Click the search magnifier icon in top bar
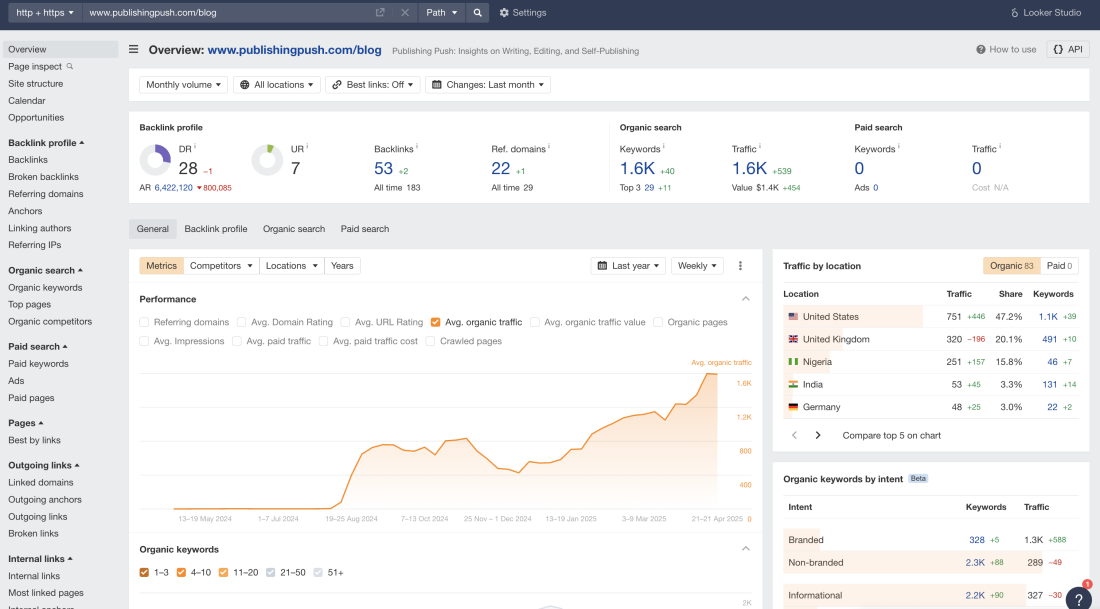Screen dimensions: 1100x609 [478, 13]
